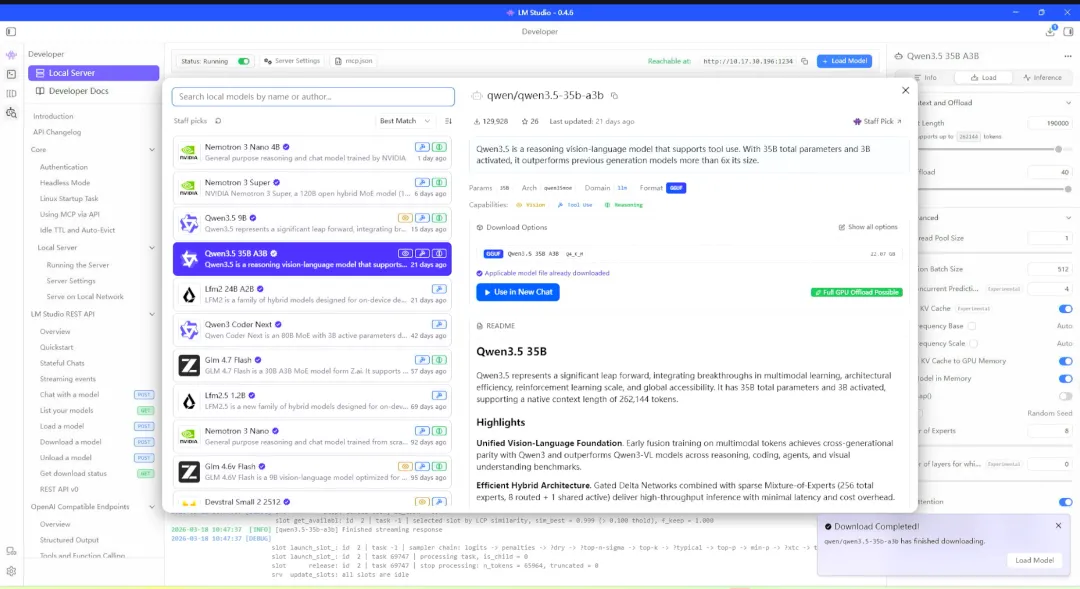Toggle the left sidebar panel icon
This screenshot has height=589, width=1080.
point(11,32)
